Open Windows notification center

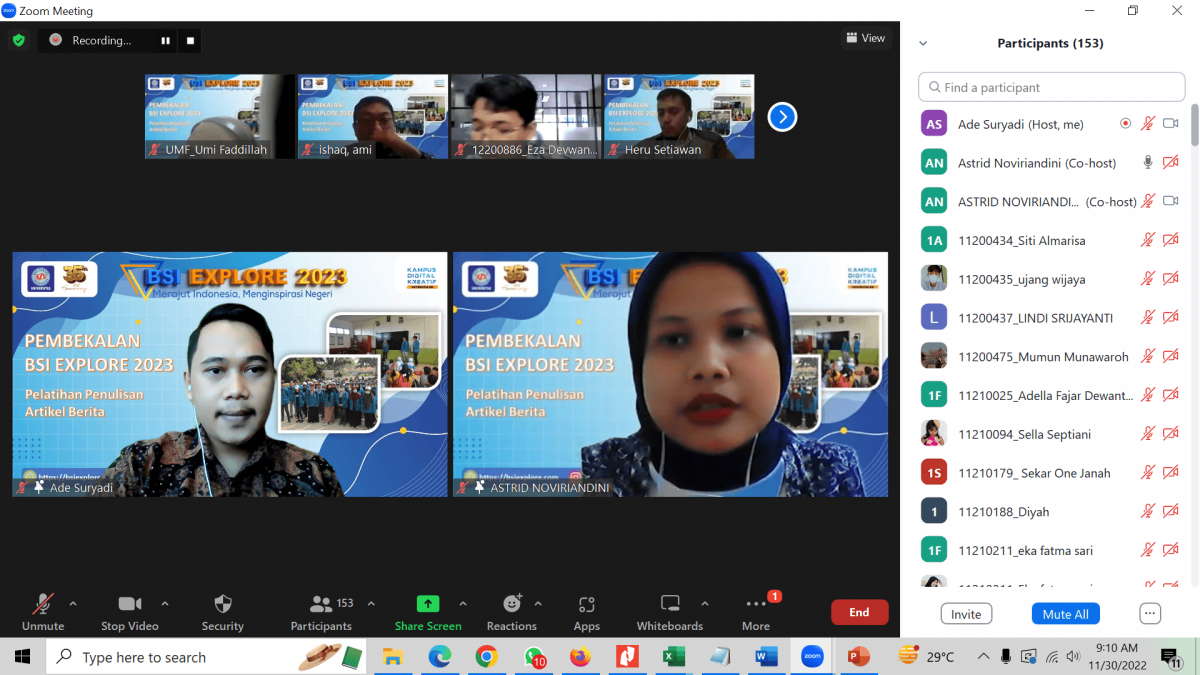[1171, 657]
